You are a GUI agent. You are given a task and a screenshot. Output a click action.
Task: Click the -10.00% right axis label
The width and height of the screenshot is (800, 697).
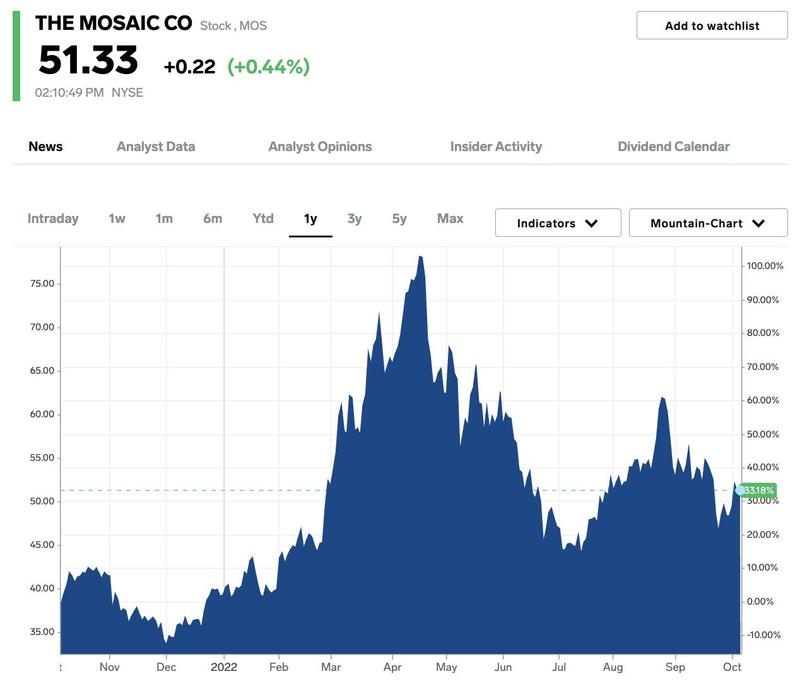[764, 635]
